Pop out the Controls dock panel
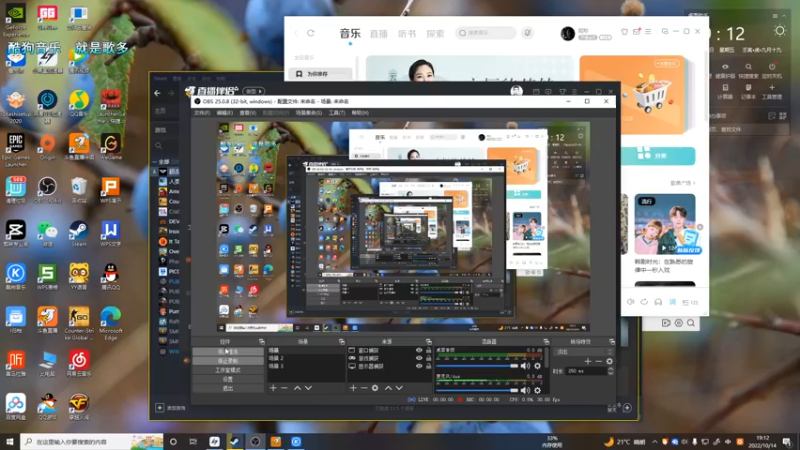 (x=262, y=341)
